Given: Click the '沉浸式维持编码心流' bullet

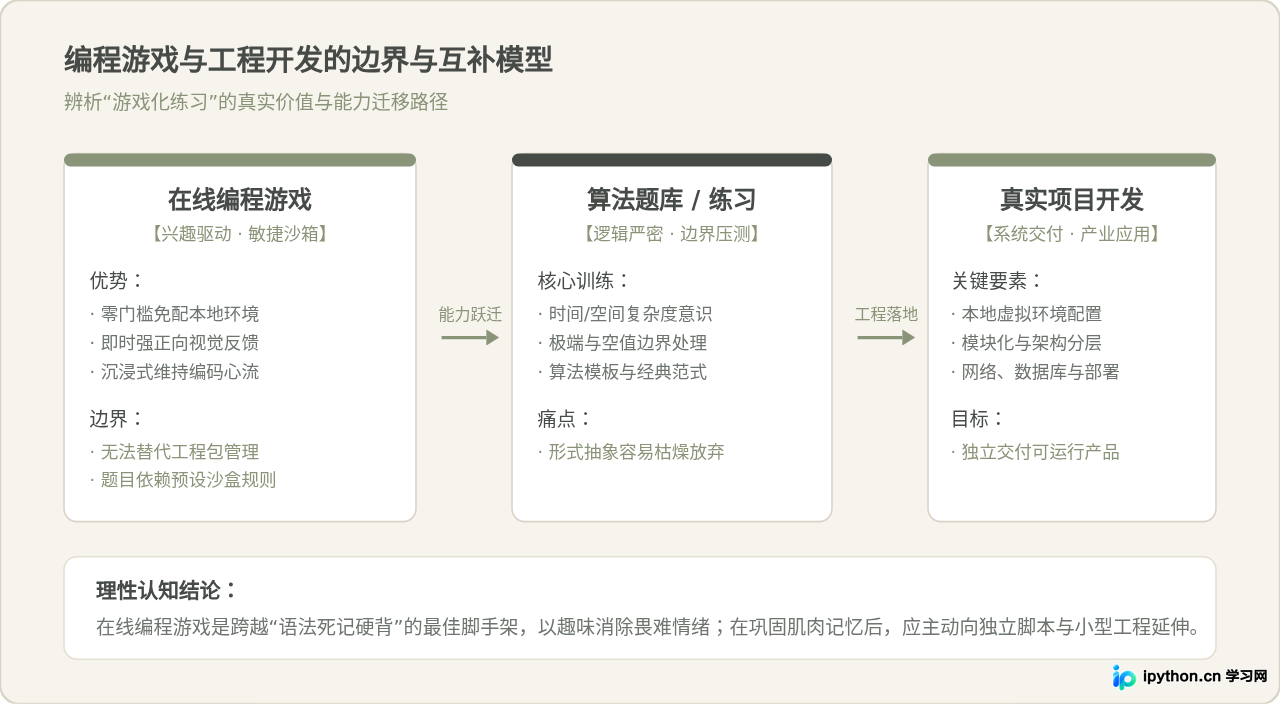Looking at the screenshot, I should point(174,372).
